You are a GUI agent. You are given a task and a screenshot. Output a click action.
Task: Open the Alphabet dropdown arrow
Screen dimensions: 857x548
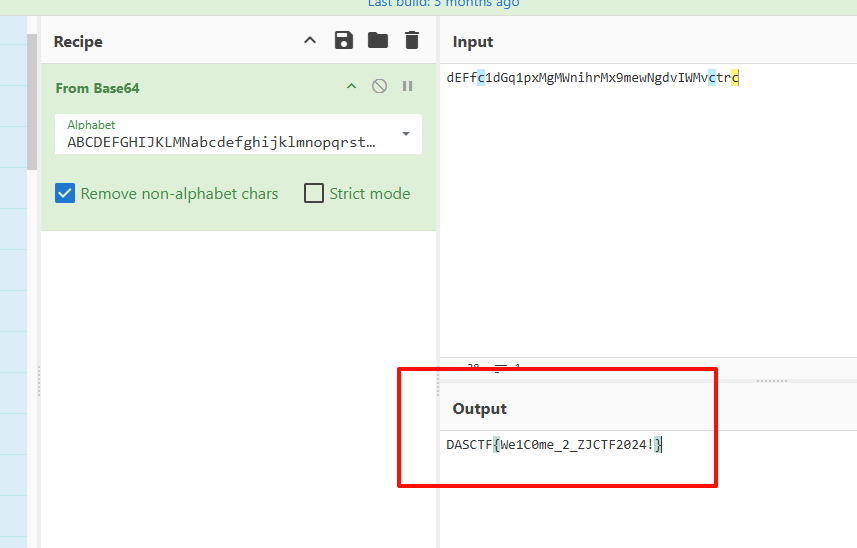(406, 134)
